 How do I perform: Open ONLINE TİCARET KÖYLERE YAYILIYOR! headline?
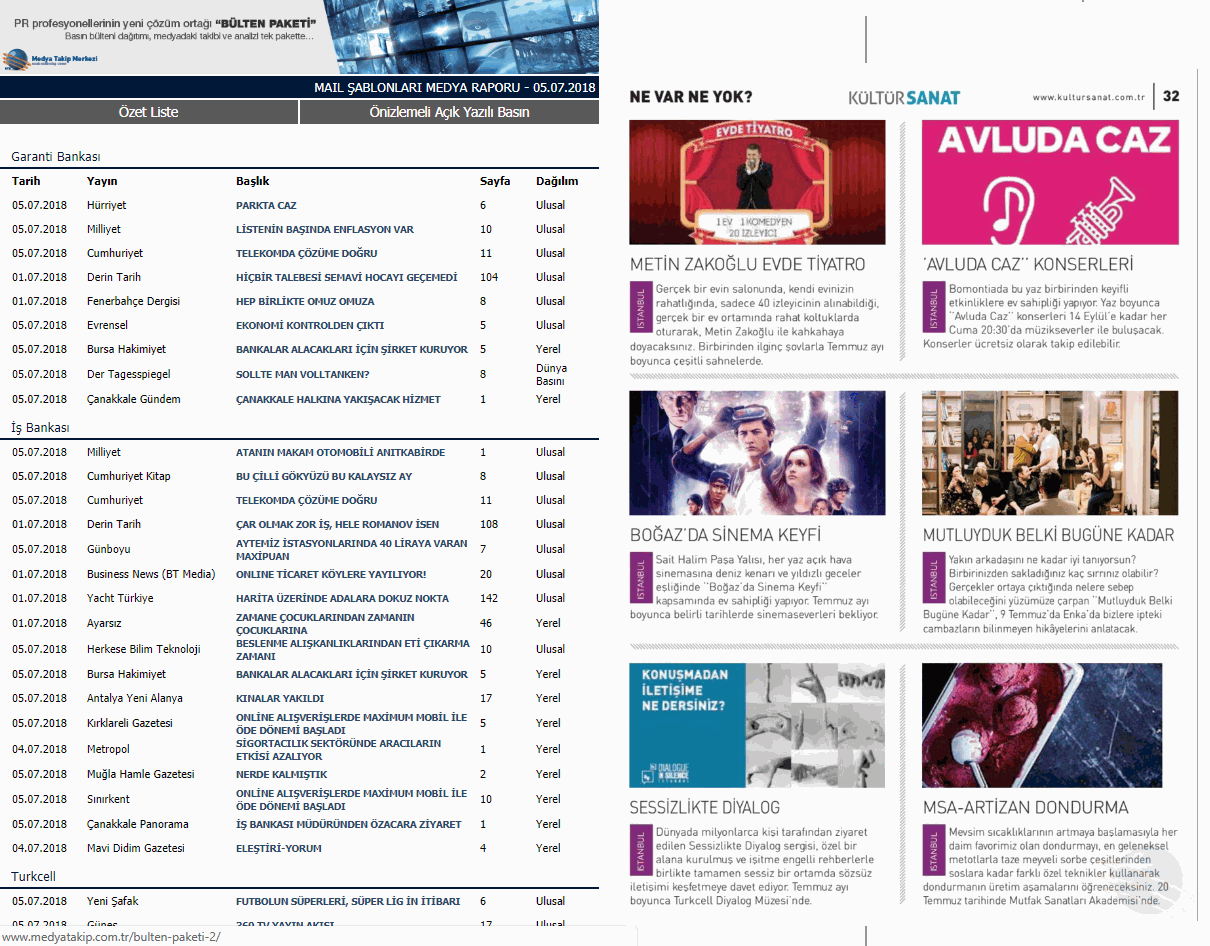(331, 574)
